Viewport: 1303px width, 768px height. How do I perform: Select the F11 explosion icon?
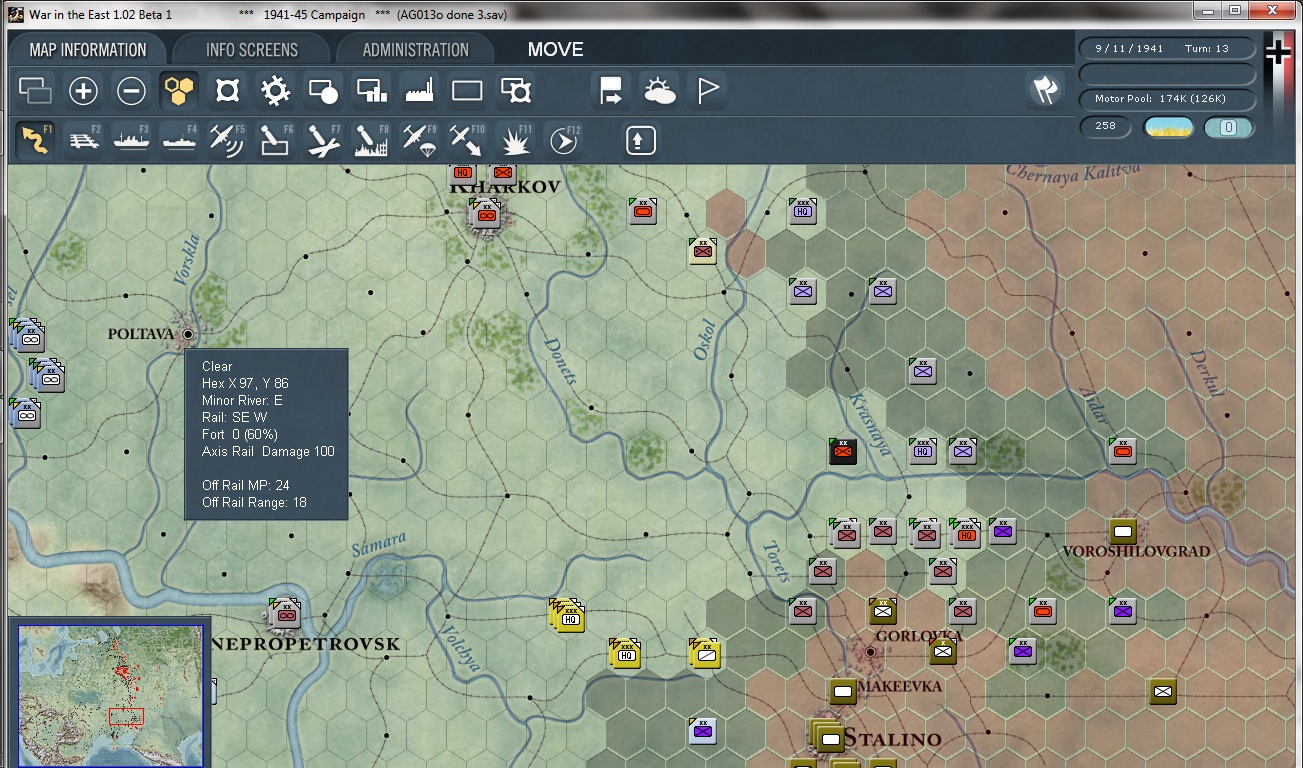point(515,140)
